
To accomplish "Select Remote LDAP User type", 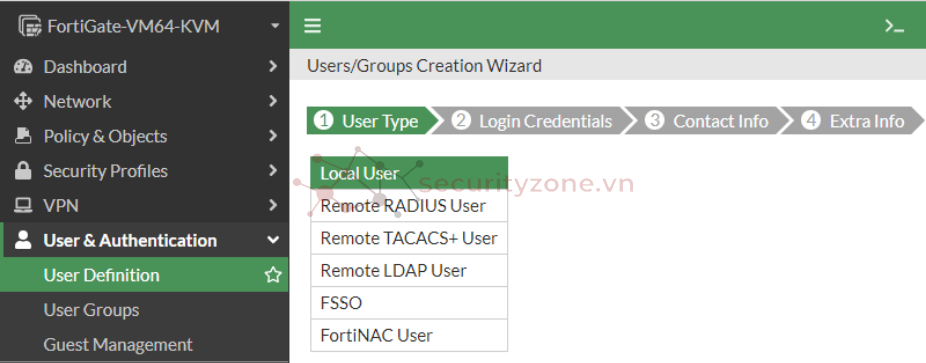I will (409, 271).
